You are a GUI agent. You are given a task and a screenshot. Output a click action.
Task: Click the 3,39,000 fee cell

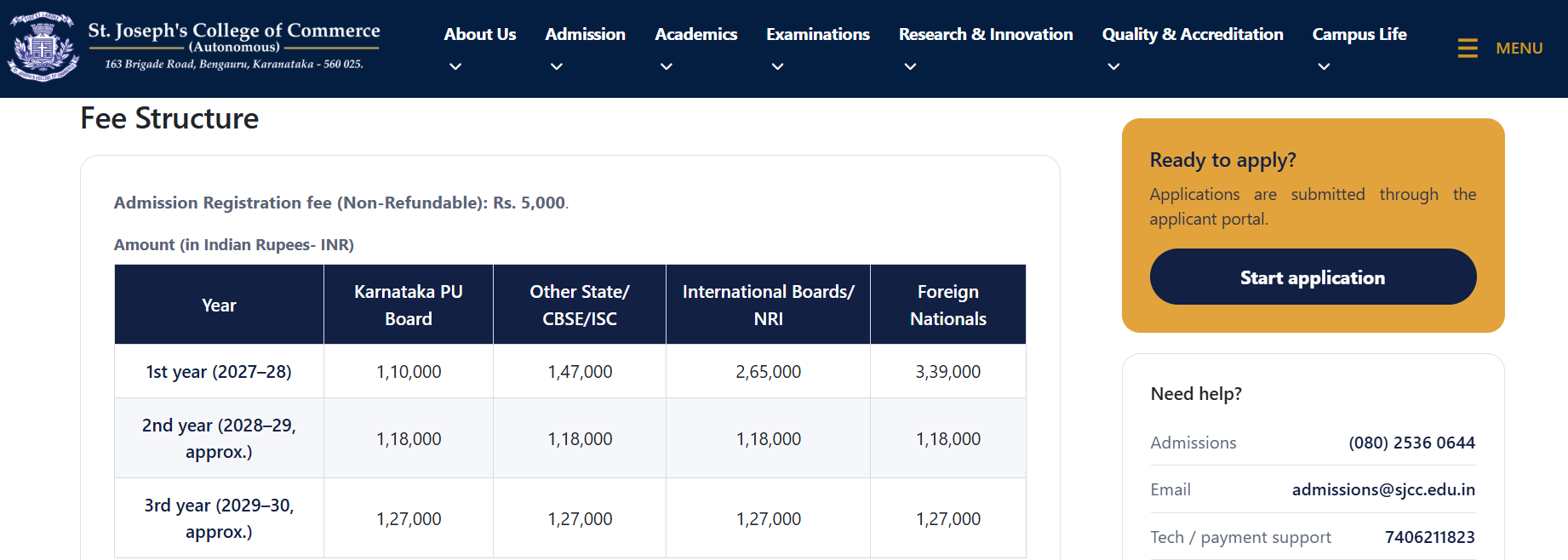[x=948, y=371]
